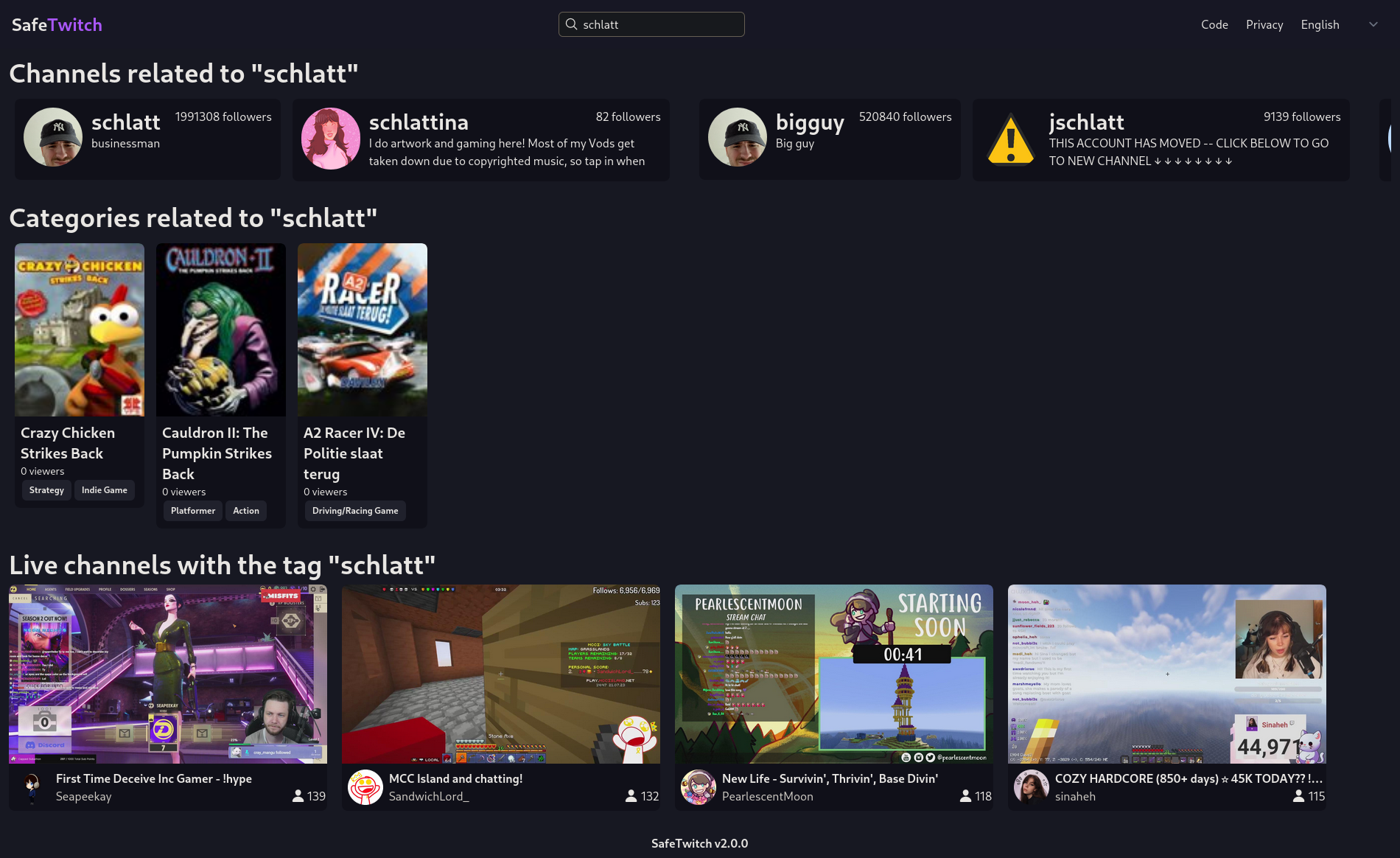The width and height of the screenshot is (1400, 858).
Task: Open Cauldron II cover art
Action: click(221, 329)
